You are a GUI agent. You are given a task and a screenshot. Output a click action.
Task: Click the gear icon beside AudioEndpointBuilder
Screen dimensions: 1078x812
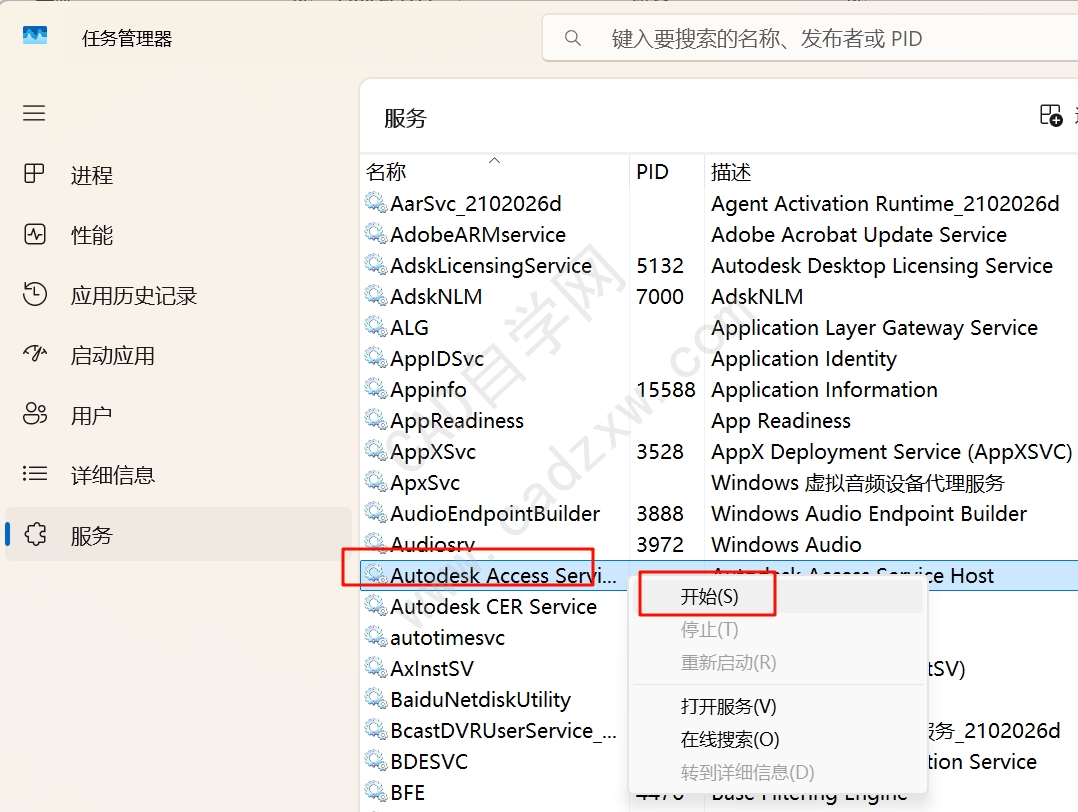click(x=375, y=513)
